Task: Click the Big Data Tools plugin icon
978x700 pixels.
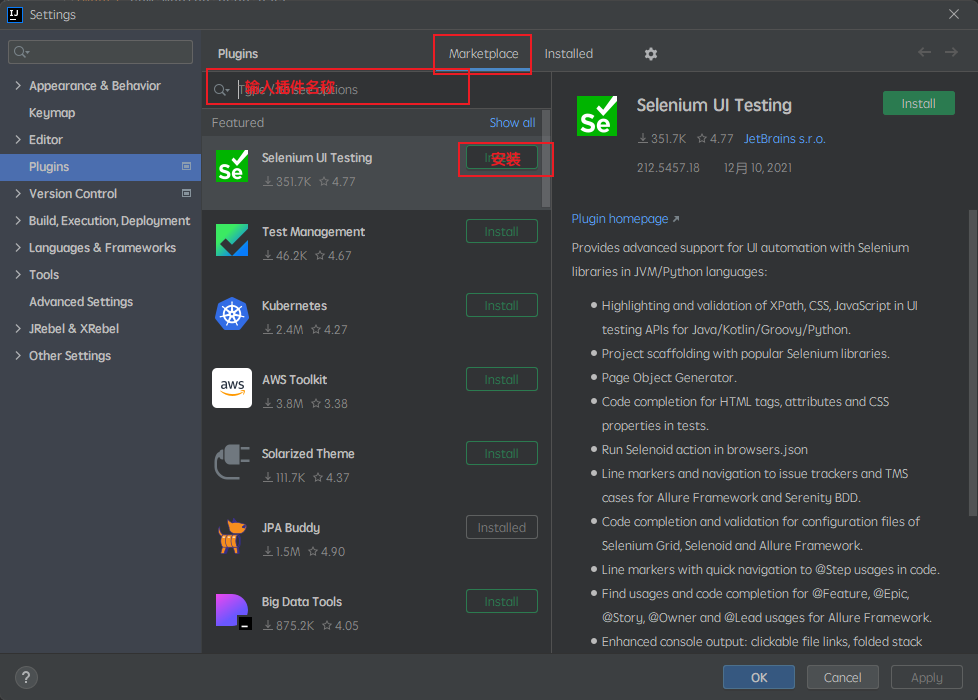Action: [231, 610]
